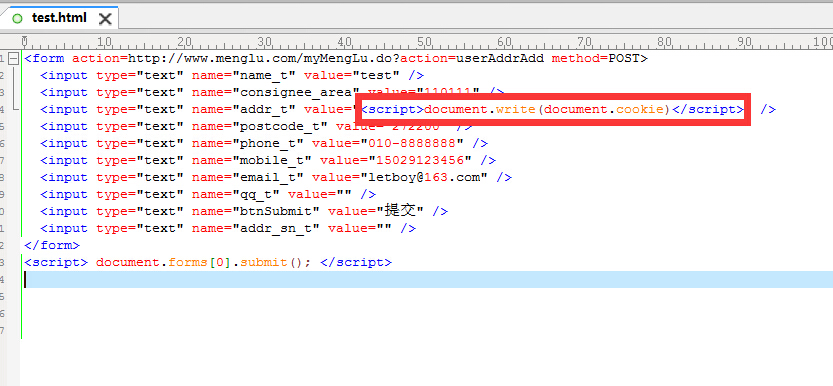Close the test.html tab with the X
833x386 pixels.
point(105,19)
